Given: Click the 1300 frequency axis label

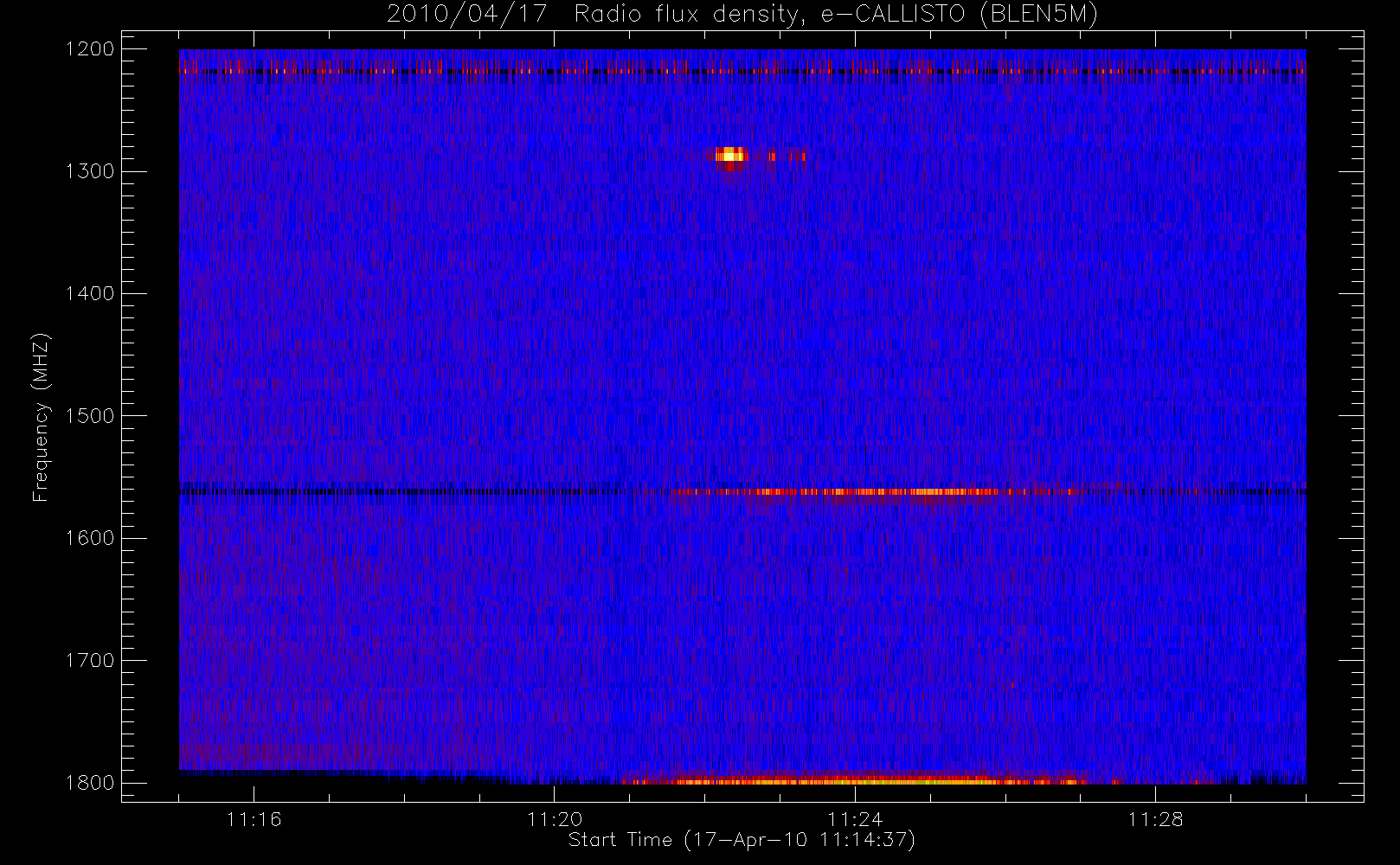Looking at the screenshot, I should (x=90, y=171).
